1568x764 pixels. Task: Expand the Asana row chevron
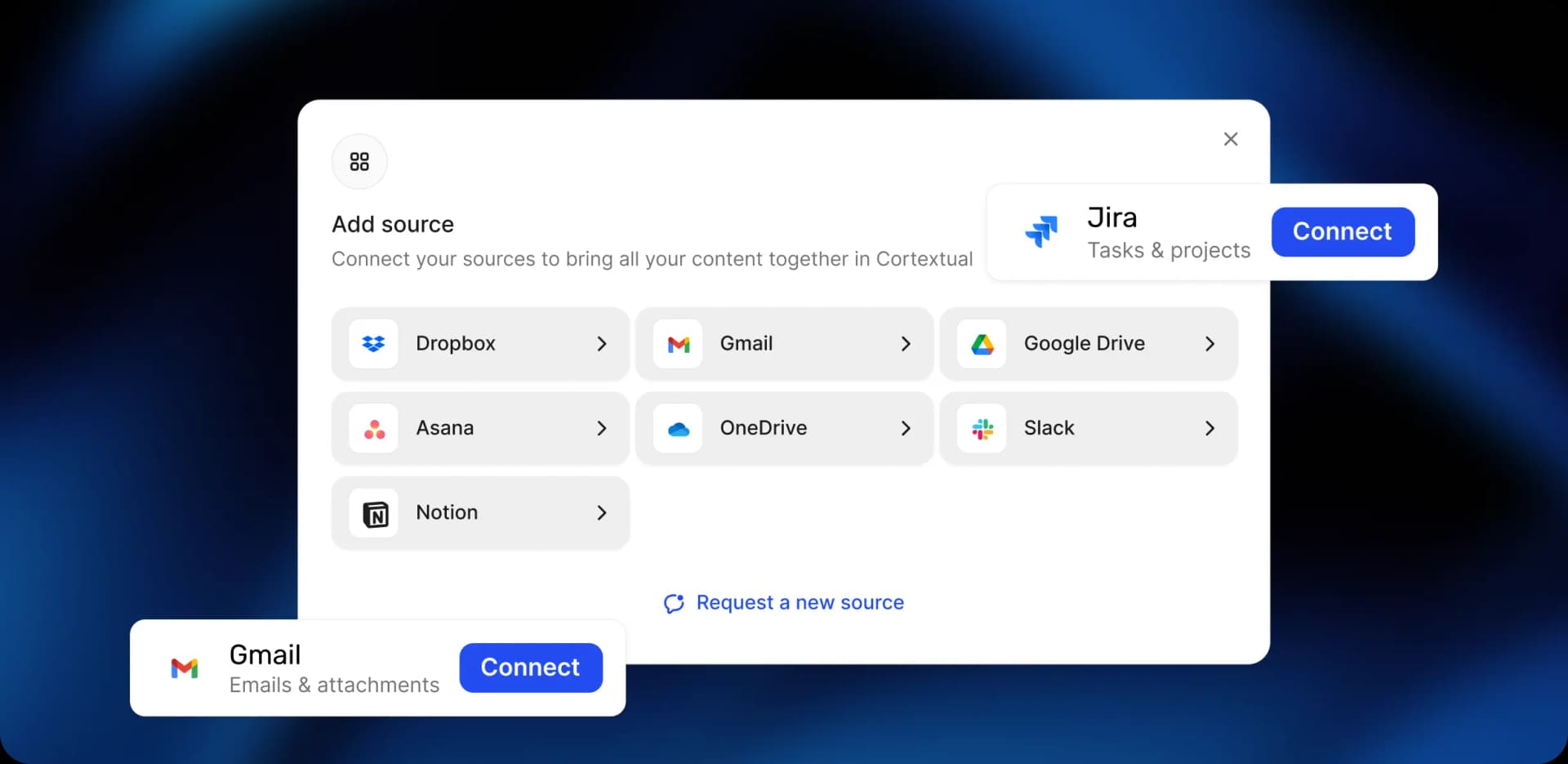tap(602, 428)
